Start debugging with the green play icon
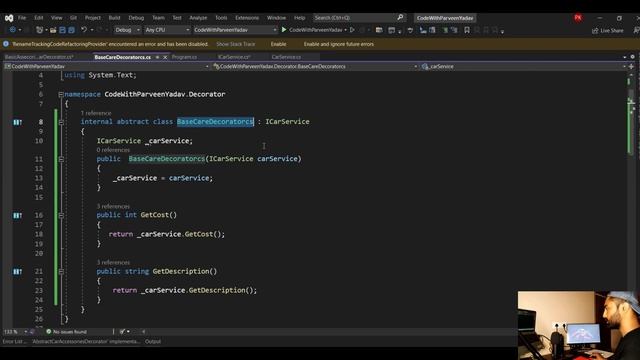 click(x=284, y=30)
